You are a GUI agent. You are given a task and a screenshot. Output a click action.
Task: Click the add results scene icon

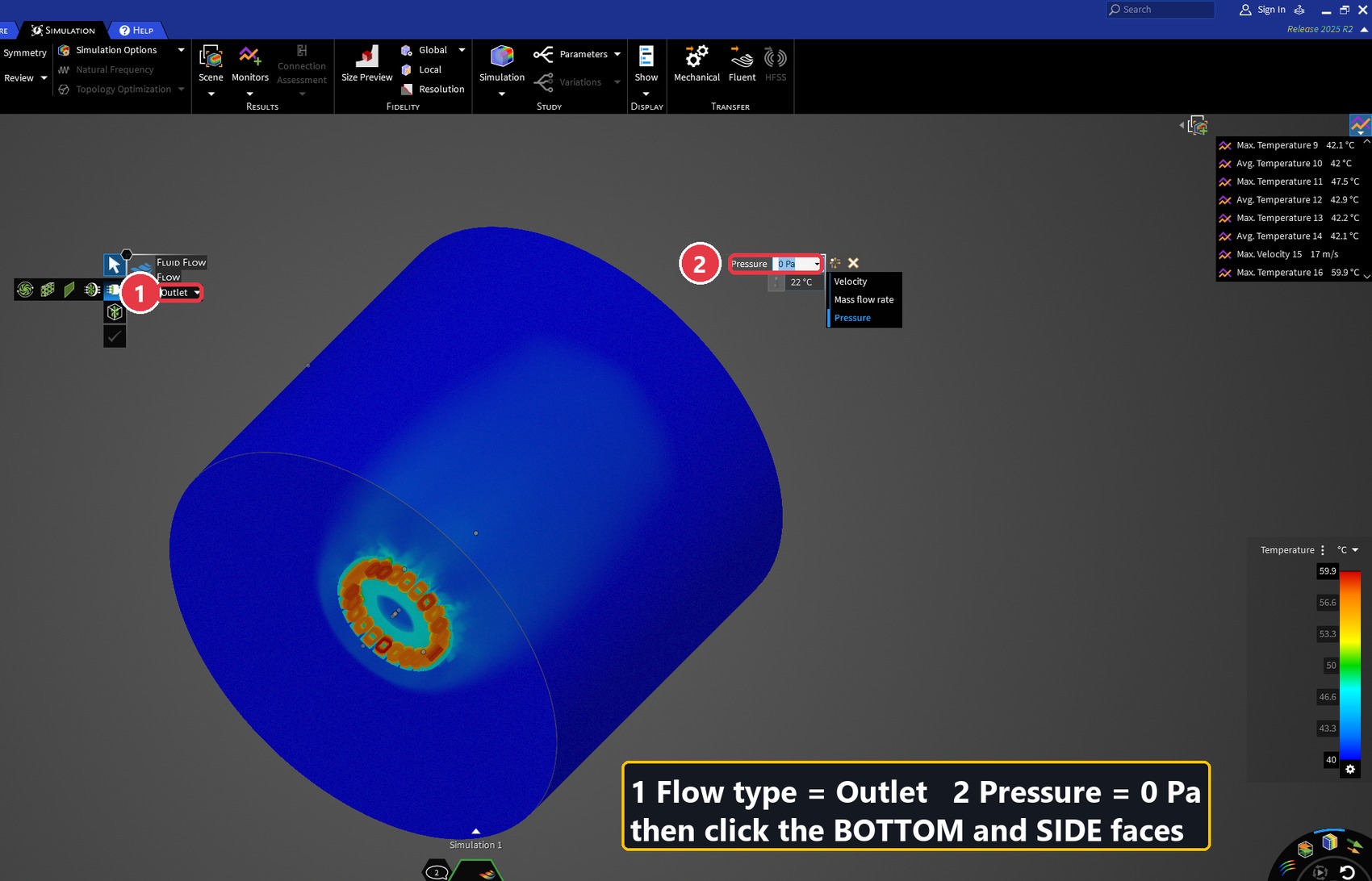1198,125
